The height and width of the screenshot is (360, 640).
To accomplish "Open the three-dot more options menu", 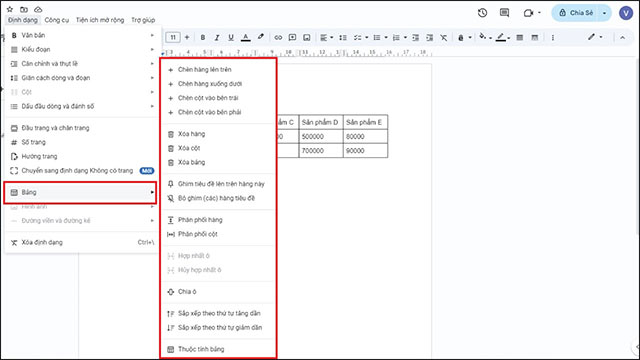I will point(553,38).
